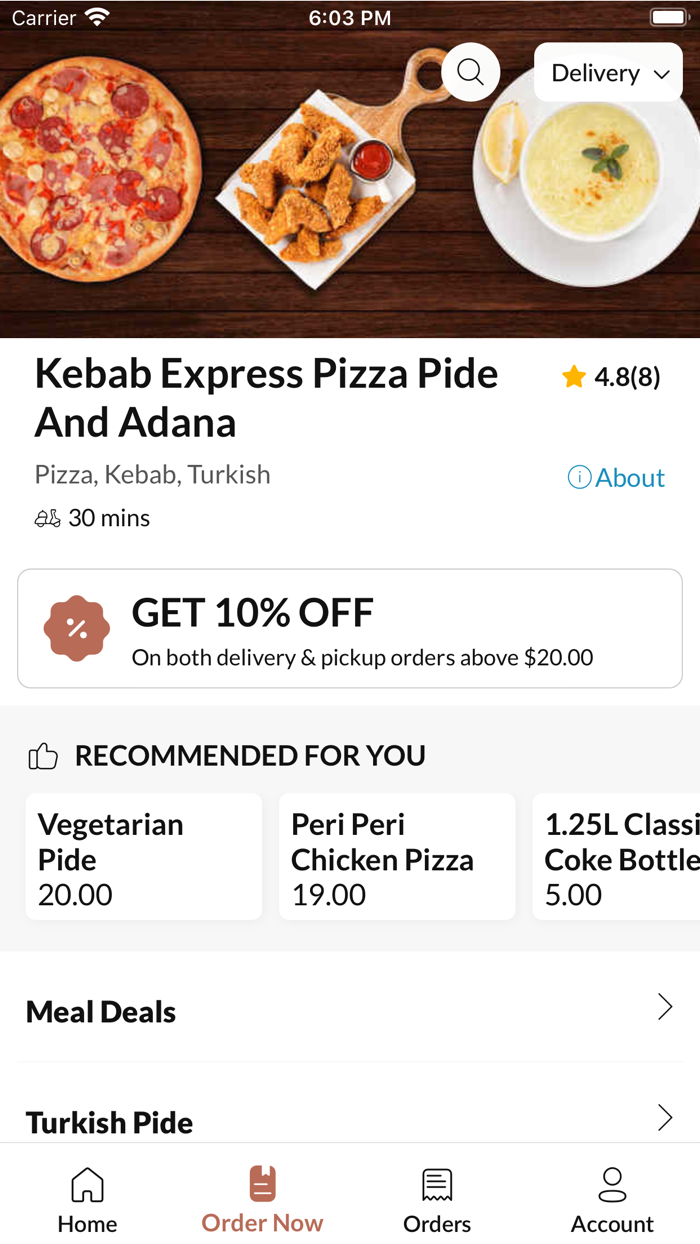Switch to the Orders tab
700x1244 pixels.
437,1198
